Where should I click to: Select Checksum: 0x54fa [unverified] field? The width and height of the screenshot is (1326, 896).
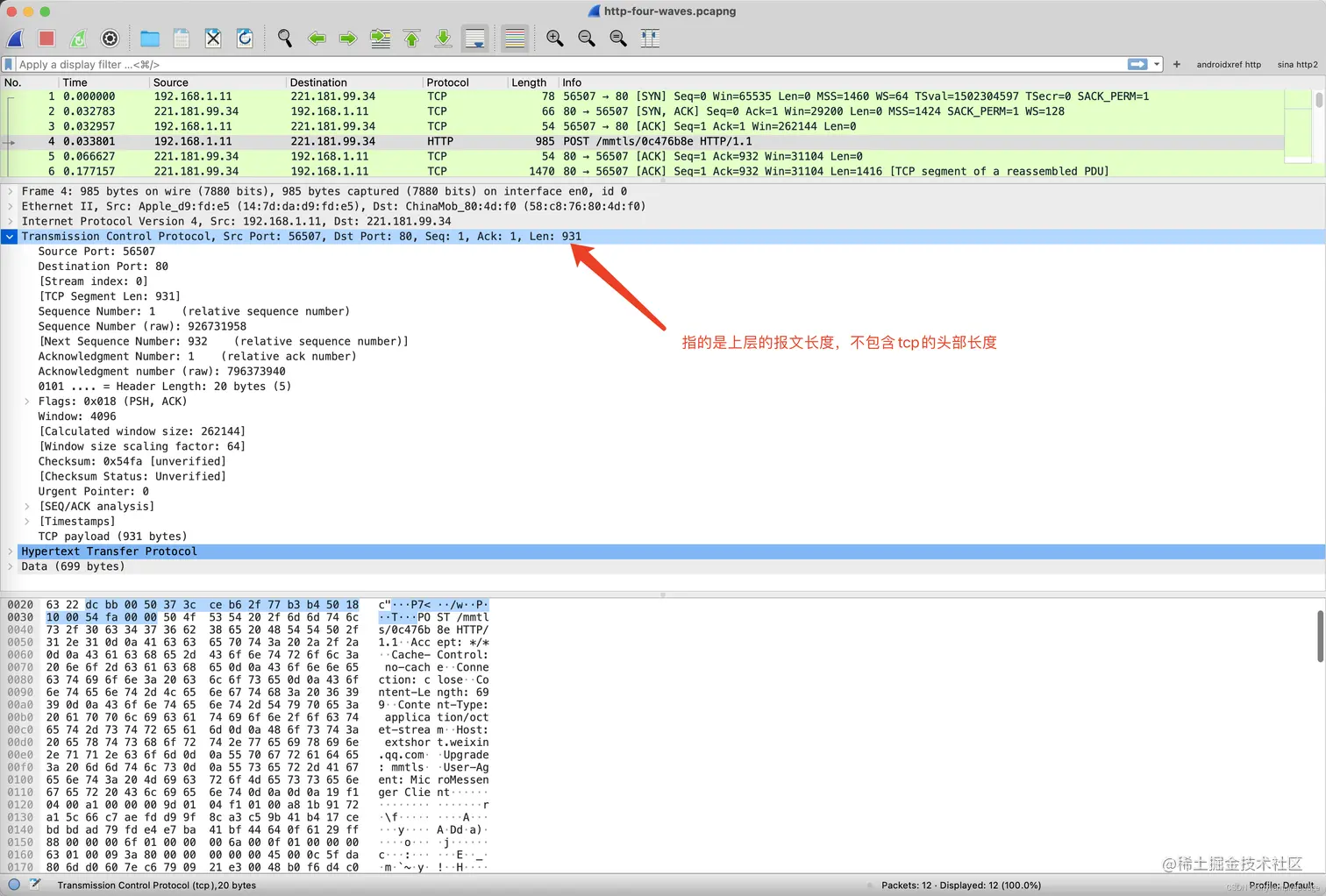tap(132, 461)
